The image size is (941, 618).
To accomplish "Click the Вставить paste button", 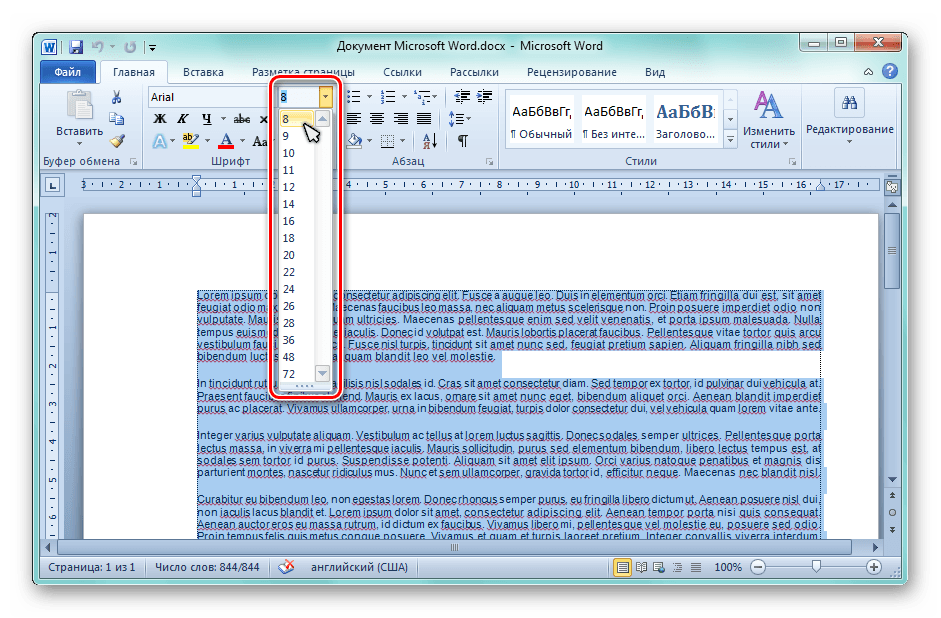I will [x=79, y=116].
